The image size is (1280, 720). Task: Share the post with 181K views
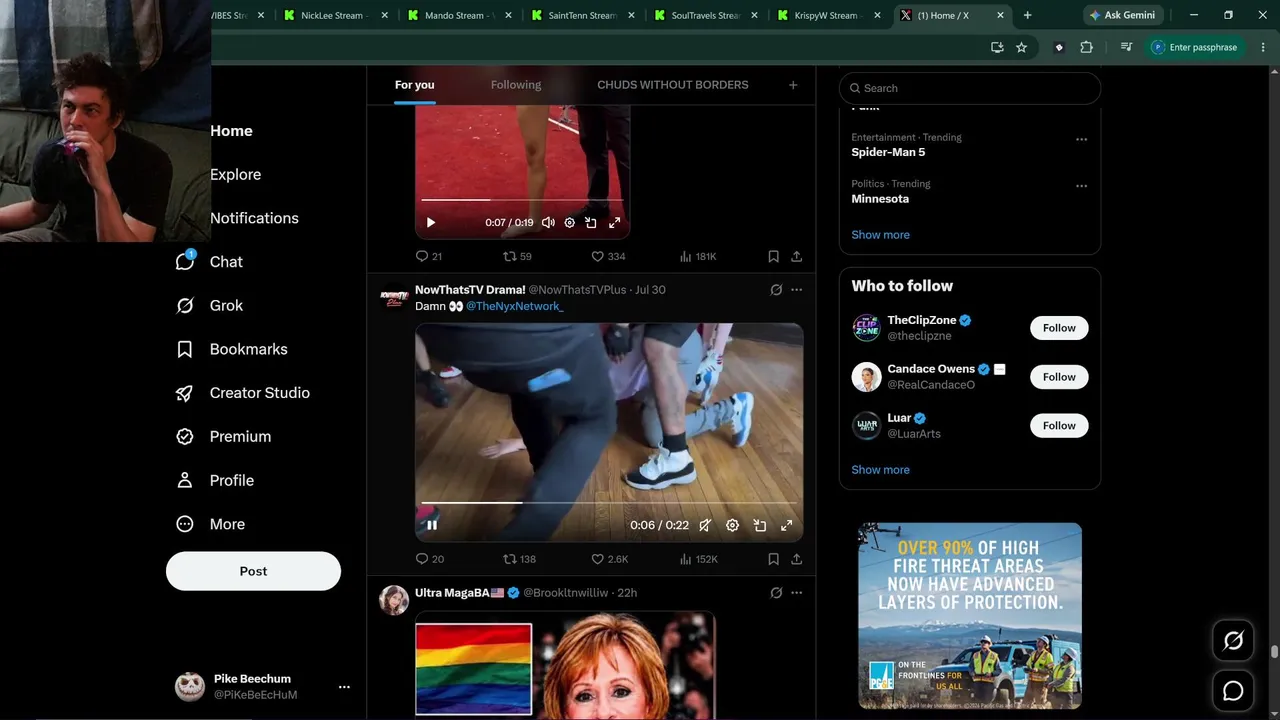click(796, 257)
